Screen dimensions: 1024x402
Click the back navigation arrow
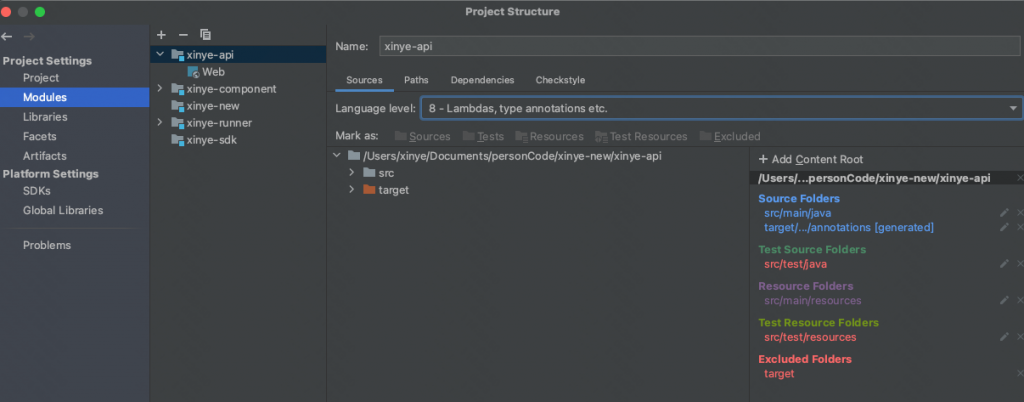(x=8, y=37)
